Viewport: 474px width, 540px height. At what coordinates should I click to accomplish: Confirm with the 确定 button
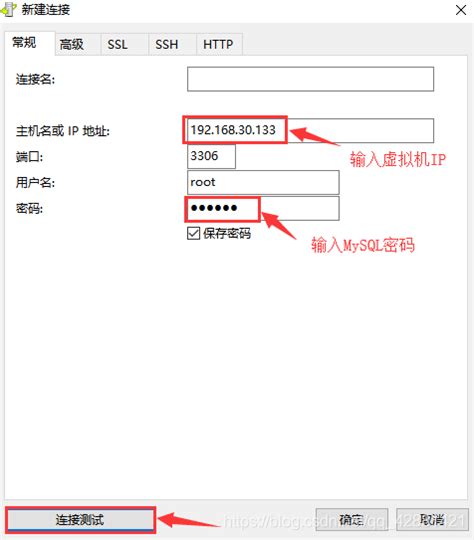point(352,520)
